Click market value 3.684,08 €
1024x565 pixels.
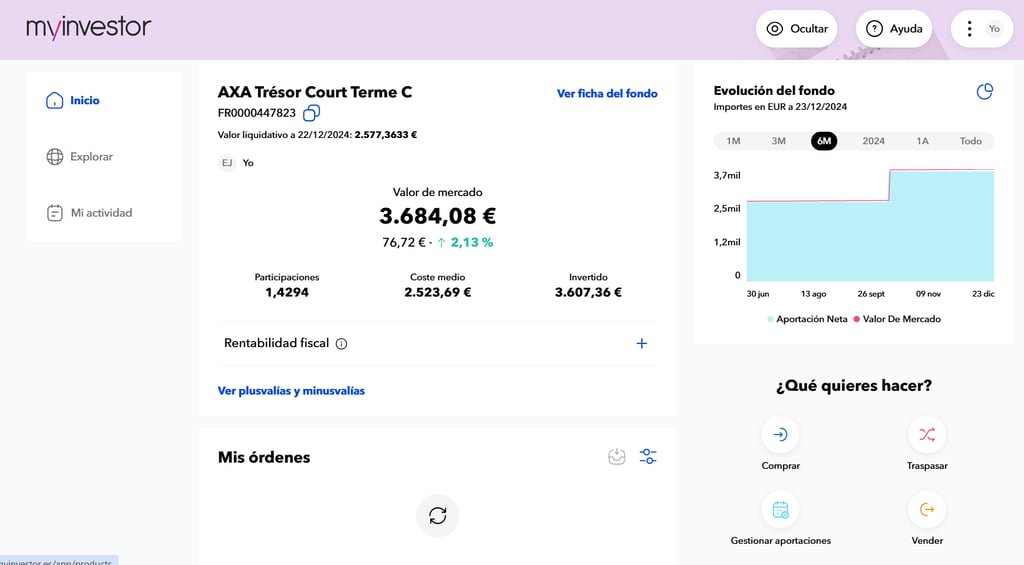(438, 216)
